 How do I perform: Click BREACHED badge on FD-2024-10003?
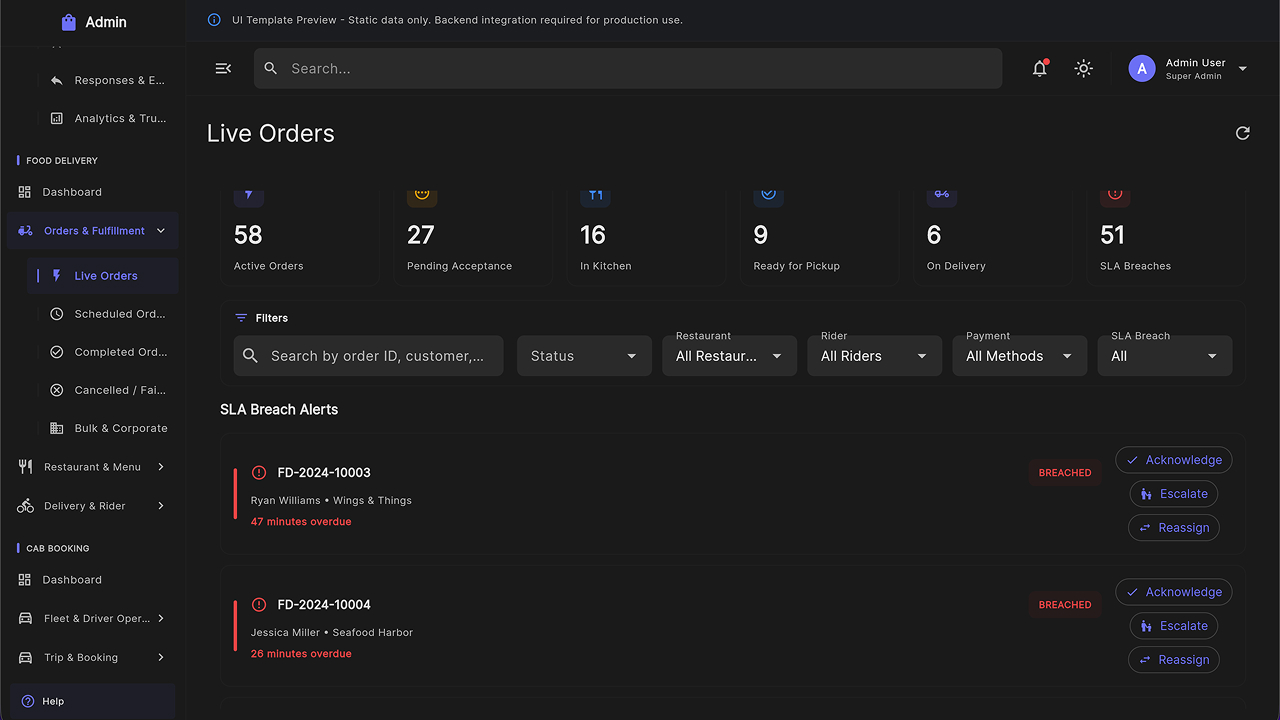pos(1065,473)
